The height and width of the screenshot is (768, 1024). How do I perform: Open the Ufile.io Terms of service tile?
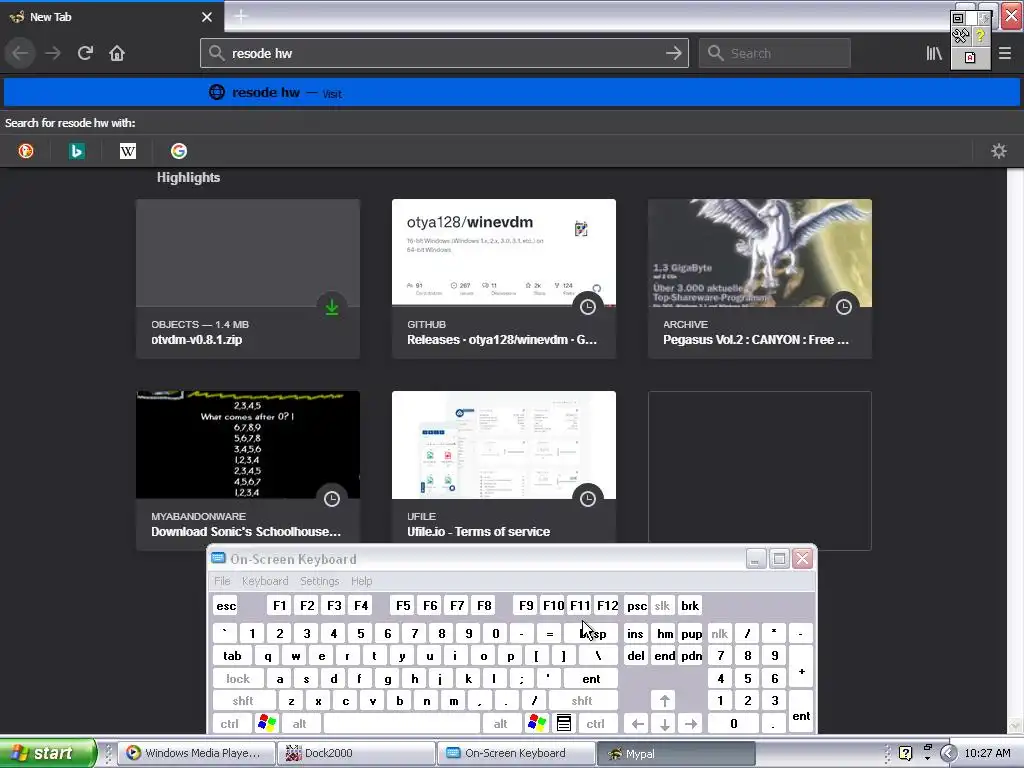(x=504, y=467)
